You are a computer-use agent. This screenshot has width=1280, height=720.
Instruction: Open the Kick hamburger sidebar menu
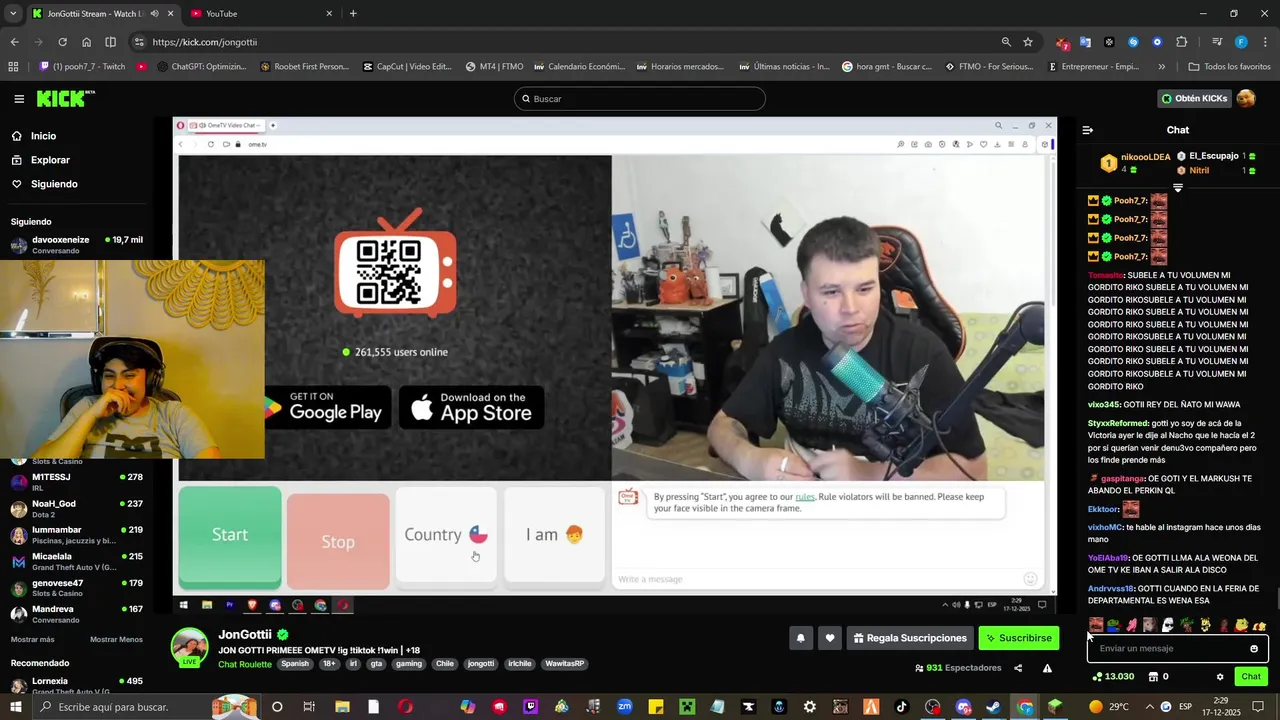coord(19,99)
